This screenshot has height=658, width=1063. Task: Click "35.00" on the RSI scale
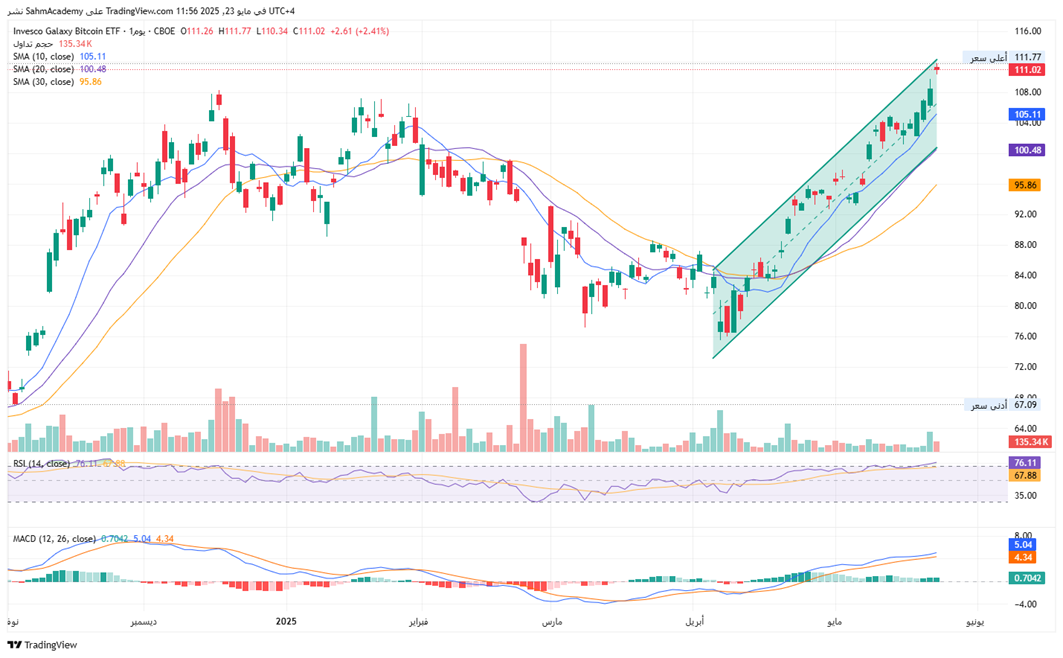click(x=1025, y=495)
